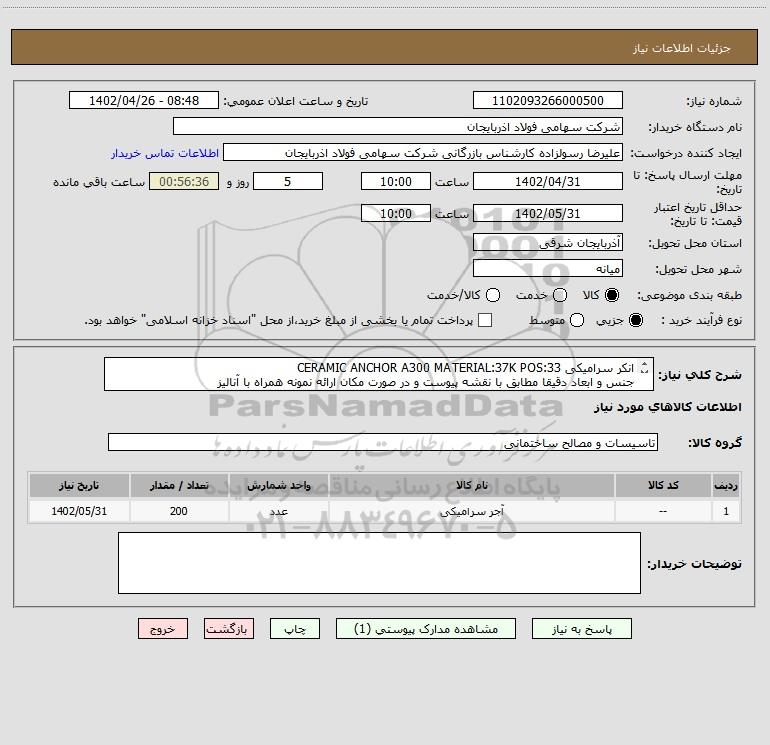Click the تعداد / مقدار column header
770x745 pixels.
[179, 486]
